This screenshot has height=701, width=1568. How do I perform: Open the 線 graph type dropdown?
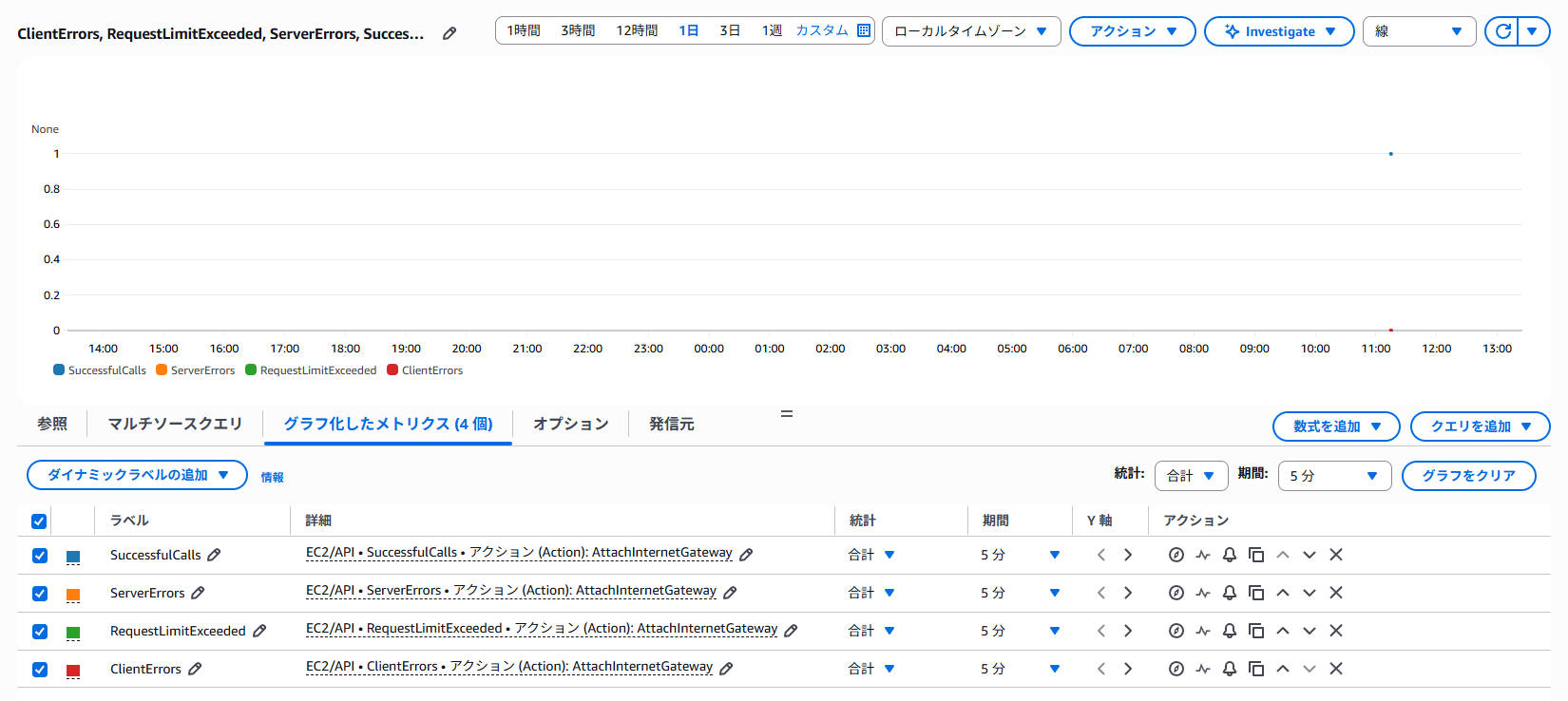point(1420,31)
